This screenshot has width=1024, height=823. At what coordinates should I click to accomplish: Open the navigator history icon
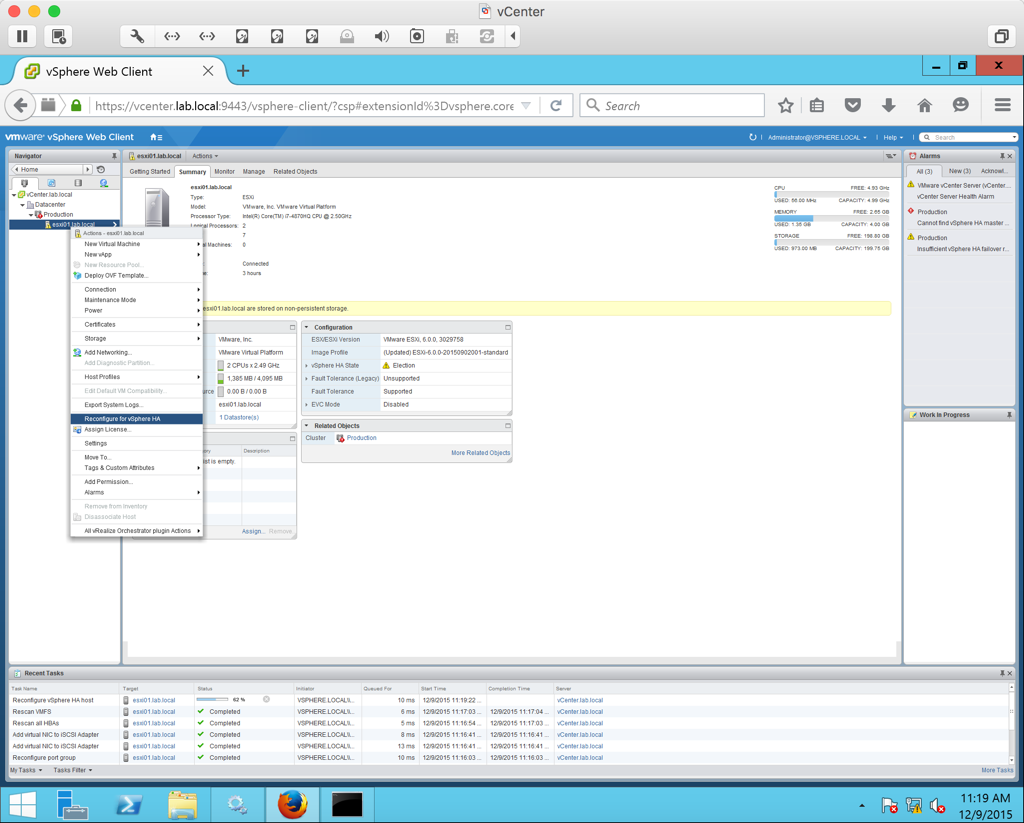point(101,170)
